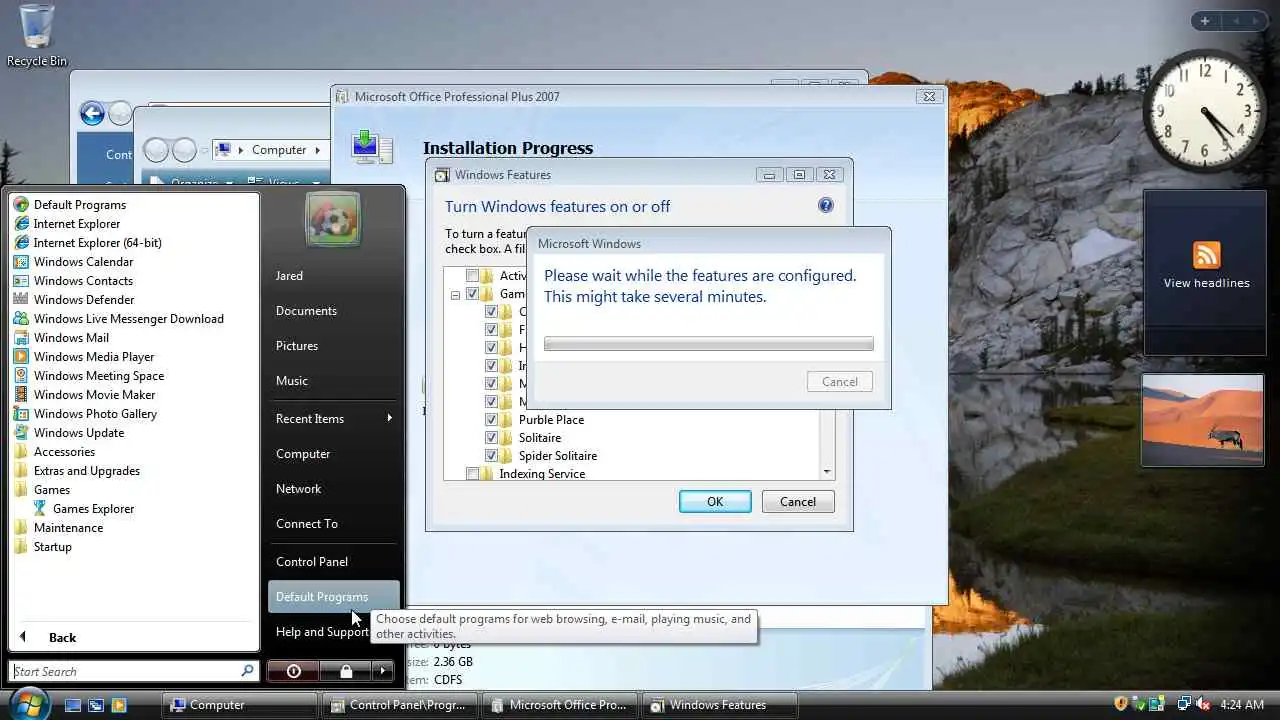Click the search magnifier in Start Search
Screen dimensions: 1280x720
(x=247, y=671)
